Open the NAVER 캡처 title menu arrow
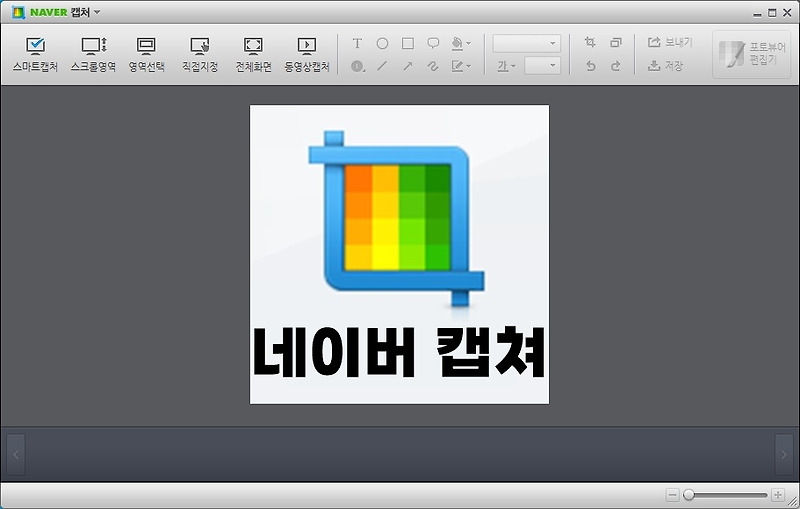This screenshot has width=800, height=509. tap(97, 12)
